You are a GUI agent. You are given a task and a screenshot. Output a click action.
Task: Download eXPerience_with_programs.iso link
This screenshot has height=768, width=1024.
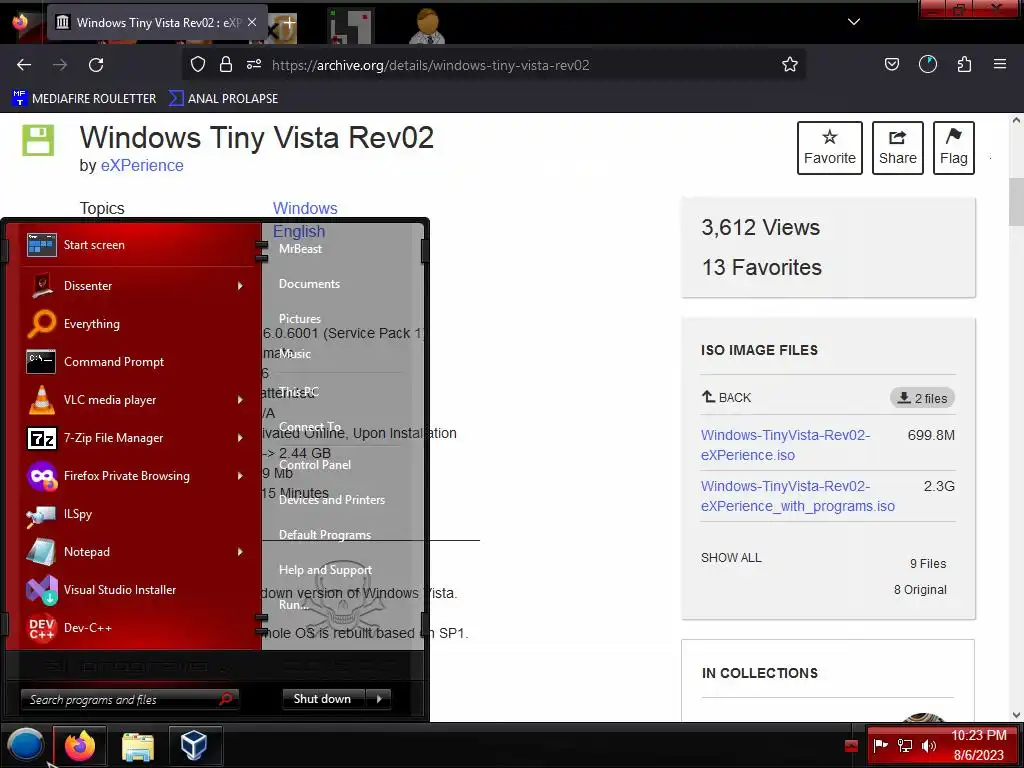pos(797,496)
